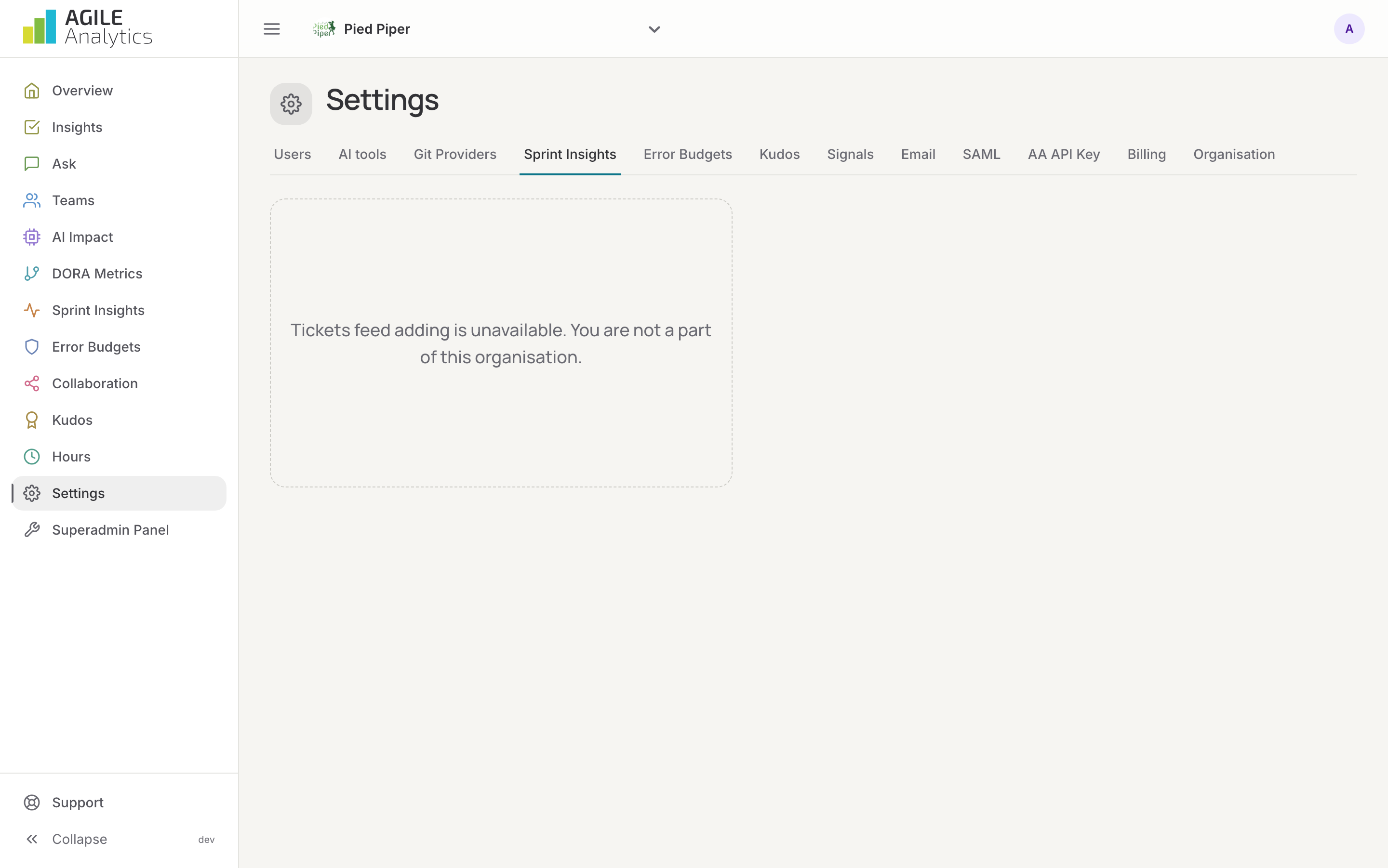Click the Support lifebuoy icon
The image size is (1388, 868).
pos(32,802)
